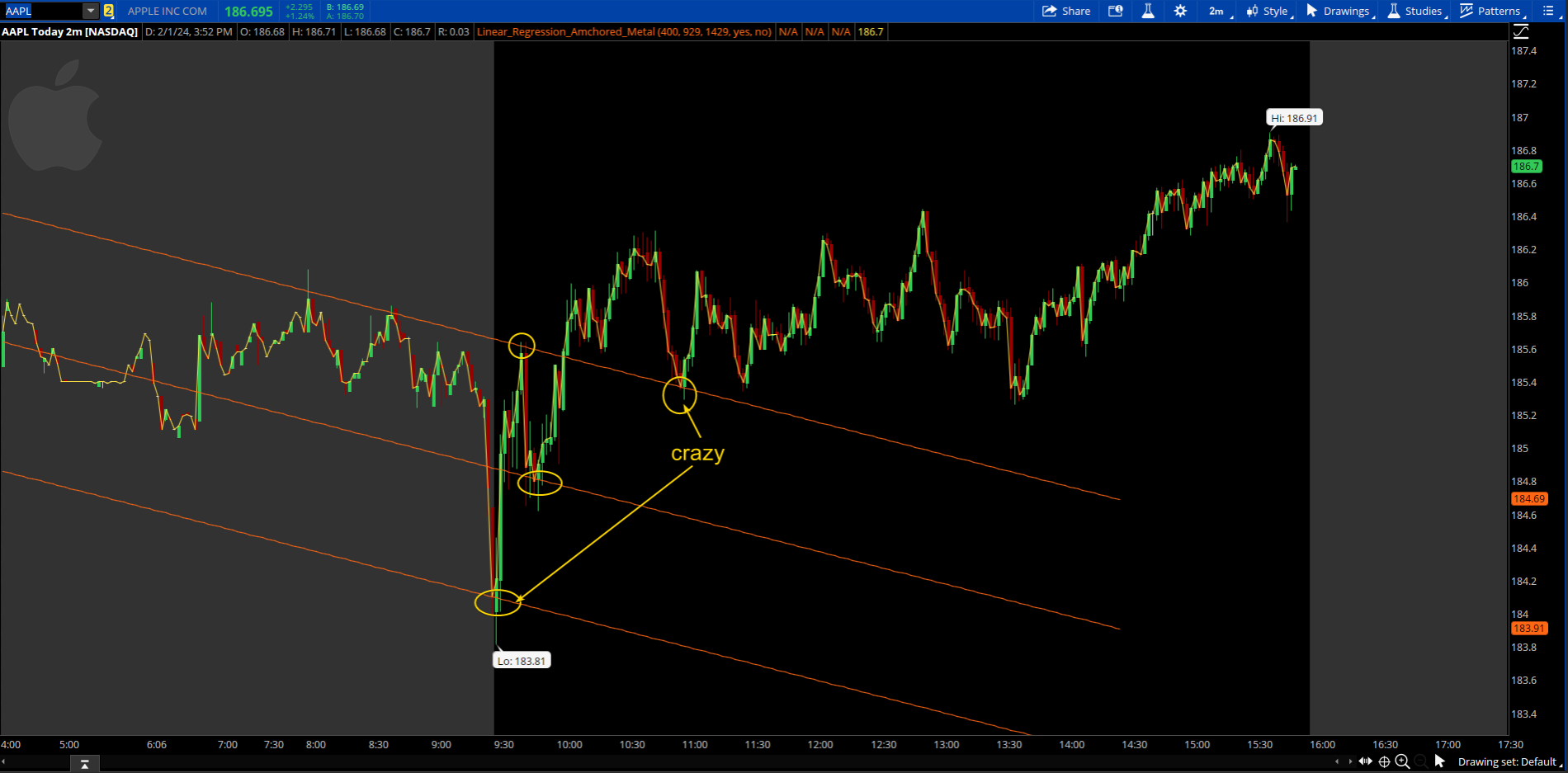Open the Drawings menu

[1340, 11]
